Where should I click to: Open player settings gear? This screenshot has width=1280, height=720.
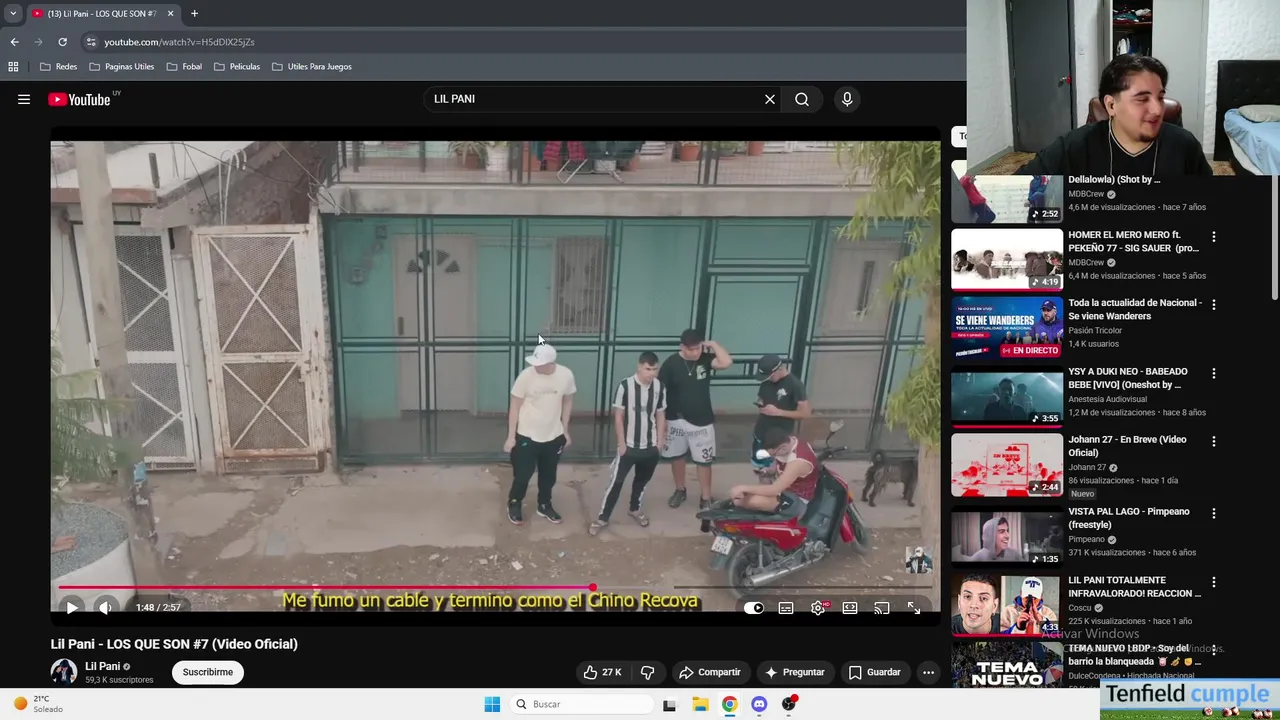click(x=818, y=608)
